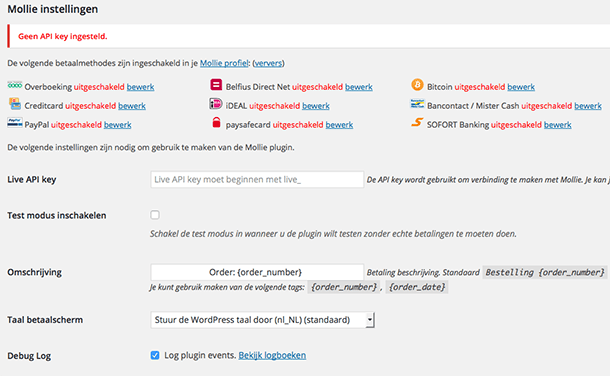Click the Omschrijving order description field
This screenshot has width=610, height=376.
click(257, 272)
